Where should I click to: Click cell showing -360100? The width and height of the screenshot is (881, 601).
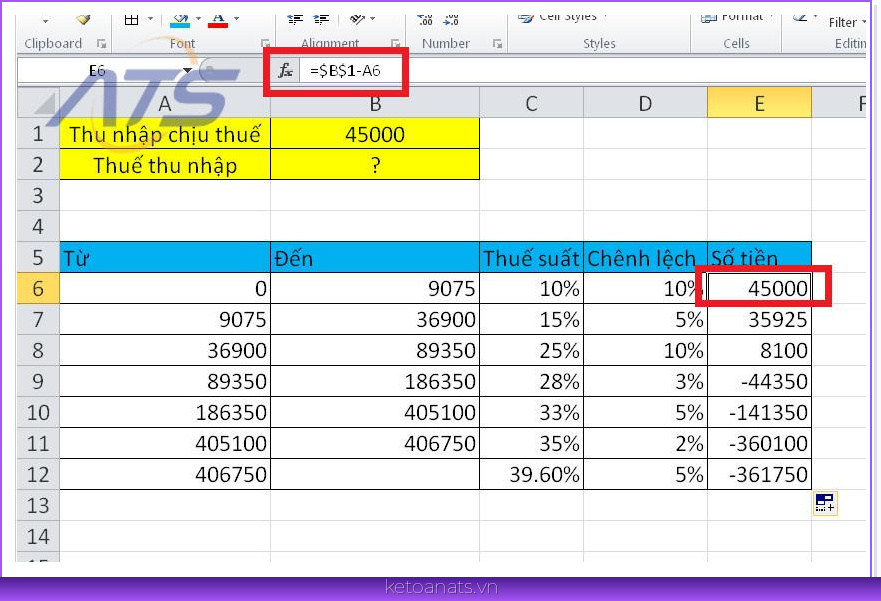[x=760, y=443]
